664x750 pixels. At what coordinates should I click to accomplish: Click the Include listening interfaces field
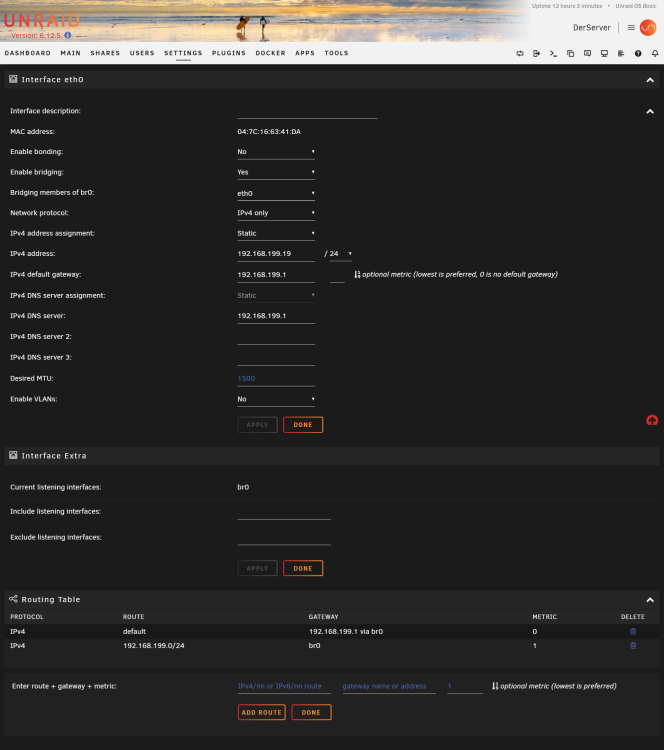(284, 512)
